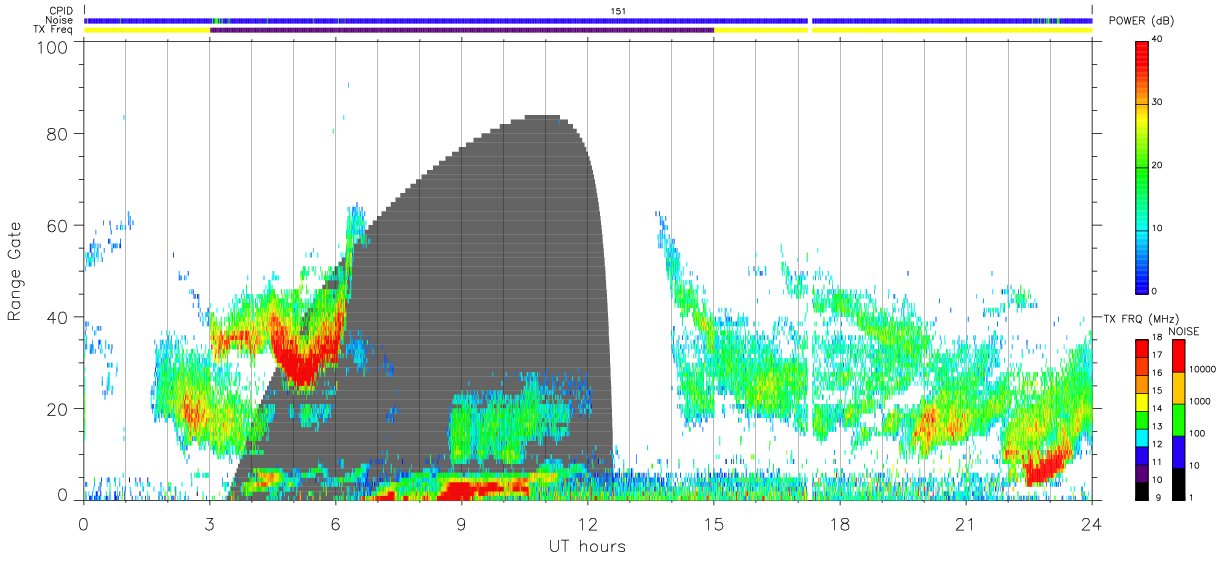Click the purple segment of the TX Freq strip
The width and height of the screenshot is (1228, 567).
462,29
